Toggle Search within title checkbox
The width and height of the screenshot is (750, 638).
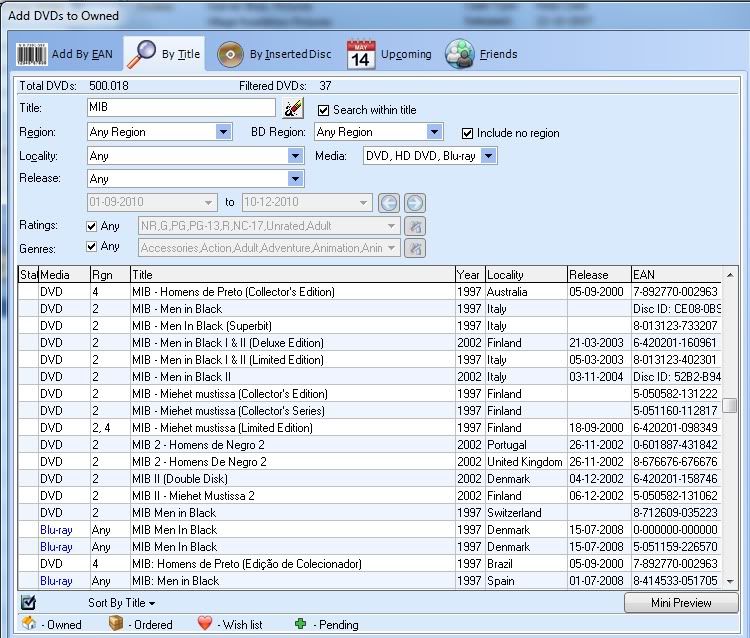(323, 110)
